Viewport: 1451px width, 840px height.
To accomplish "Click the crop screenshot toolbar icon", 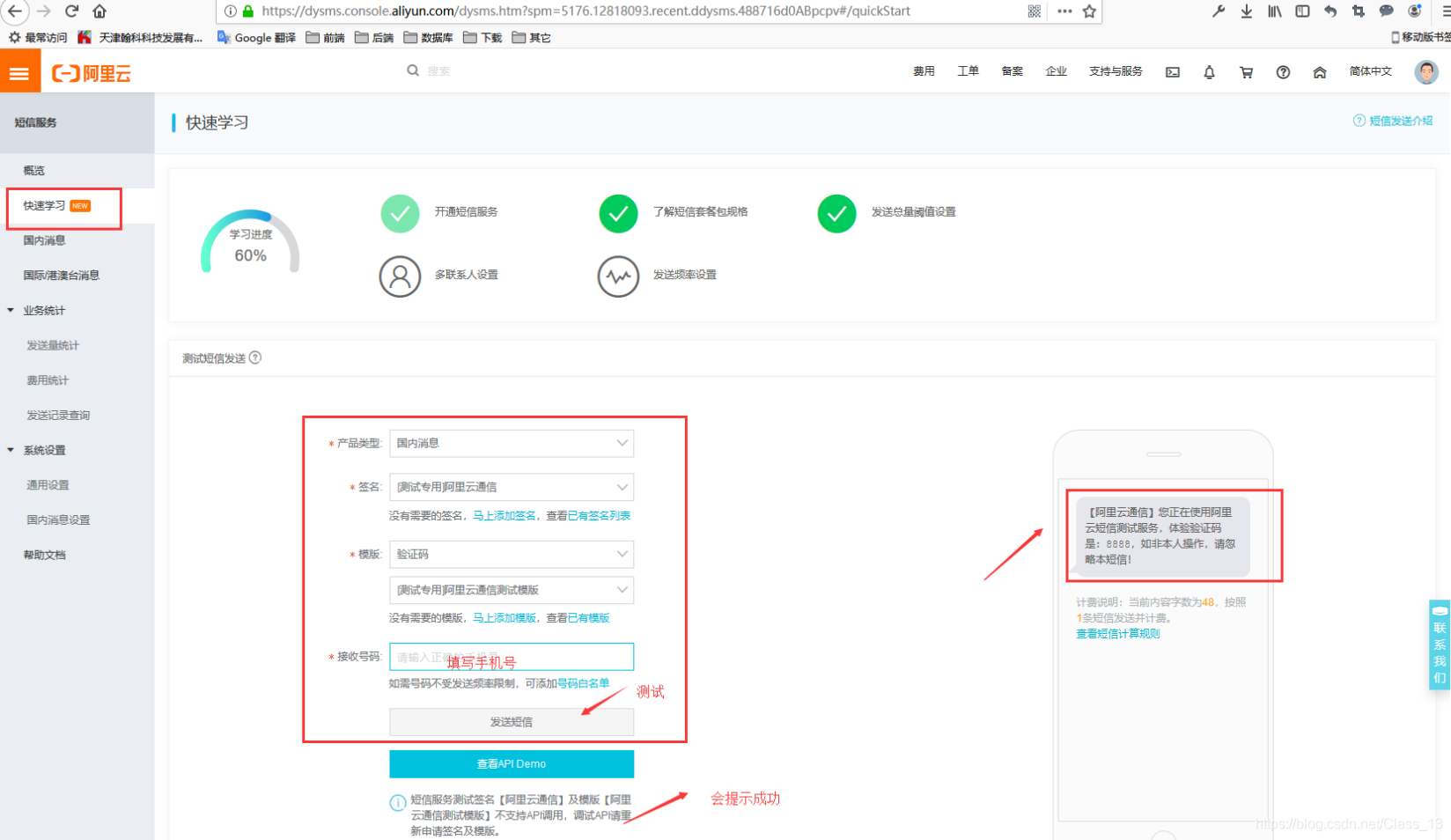I will [1358, 11].
